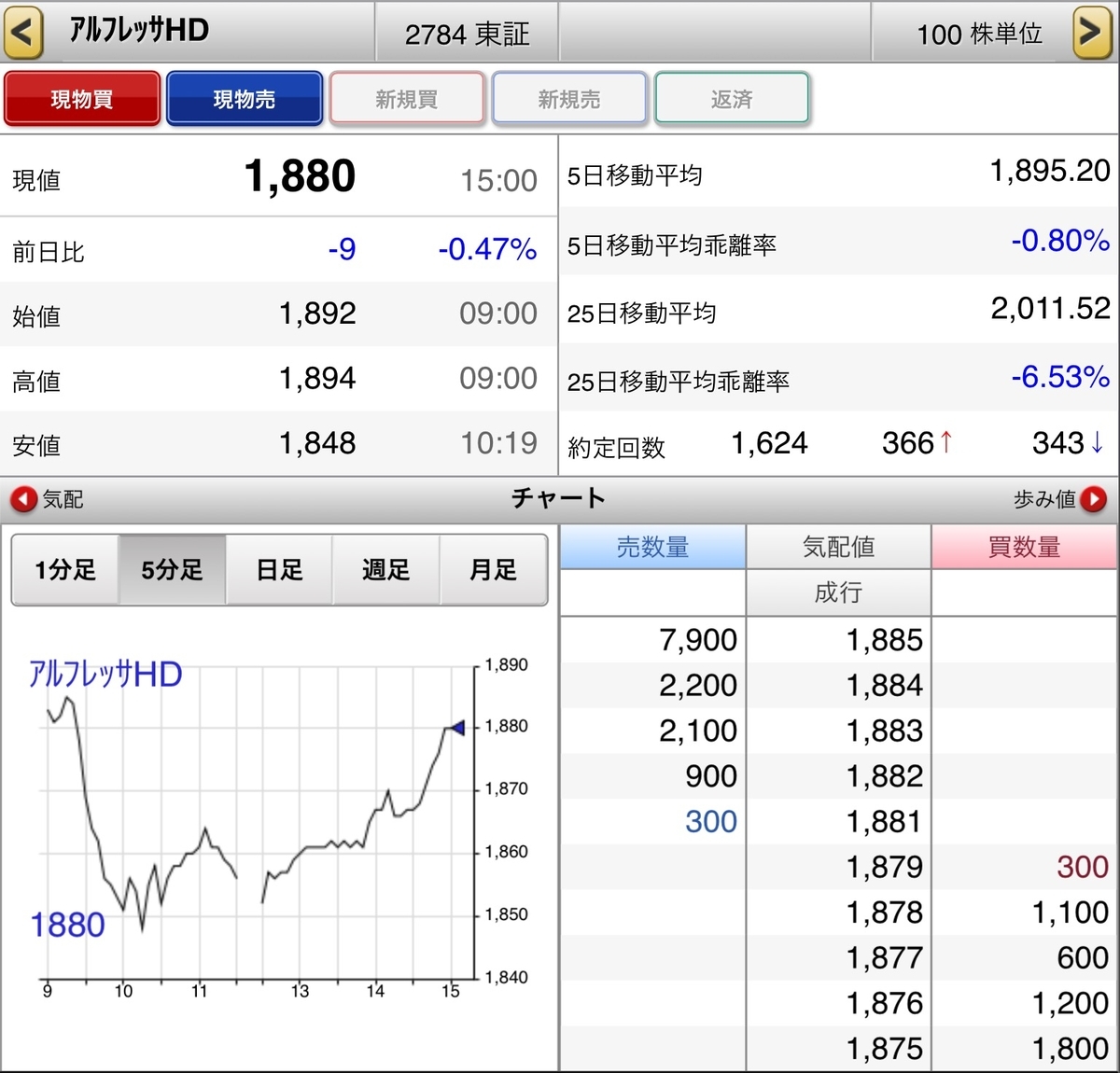Select buy quantity 600
The width and height of the screenshot is (1120, 1073).
[x=1083, y=958]
